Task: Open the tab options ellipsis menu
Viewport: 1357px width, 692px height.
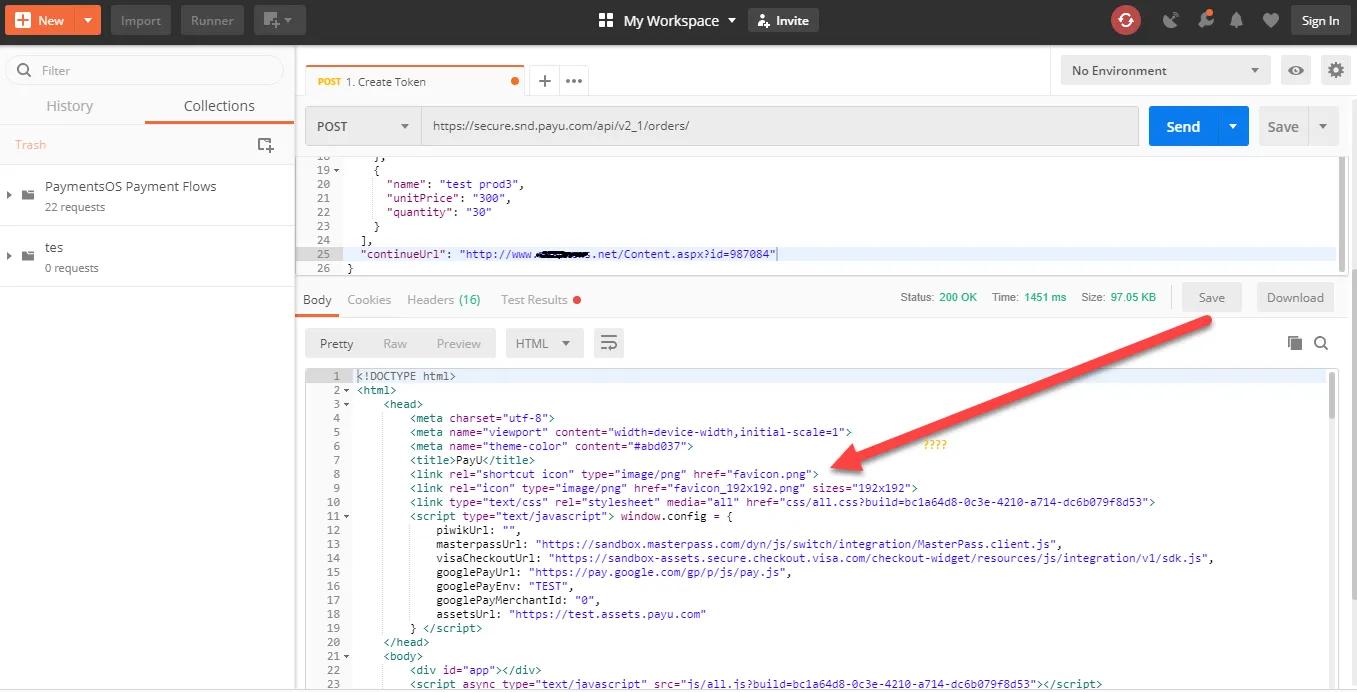Action: pyautogui.click(x=574, y=81)
